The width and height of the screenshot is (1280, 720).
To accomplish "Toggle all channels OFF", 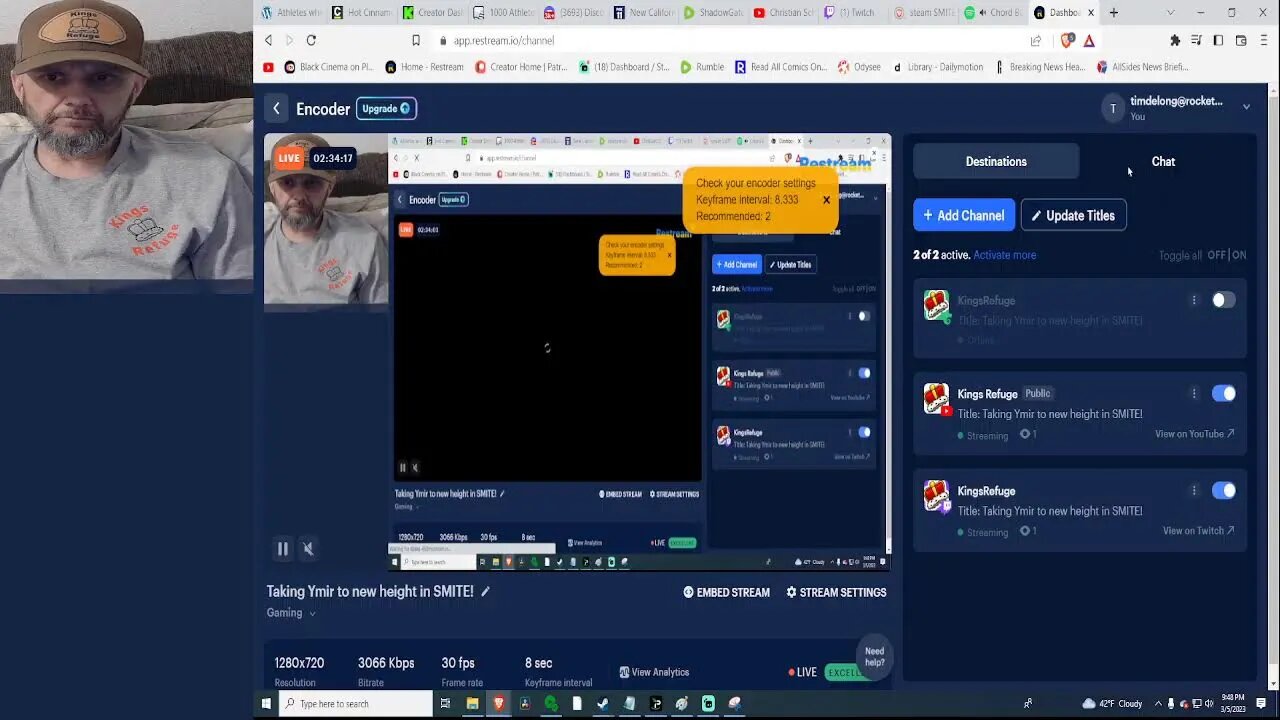I will (1216, 255).
